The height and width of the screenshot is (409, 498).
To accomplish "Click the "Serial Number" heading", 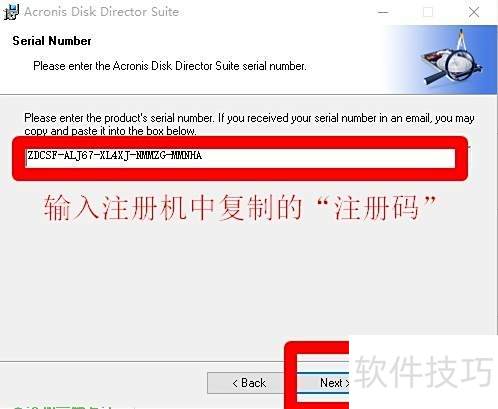I will coord(52,41).
